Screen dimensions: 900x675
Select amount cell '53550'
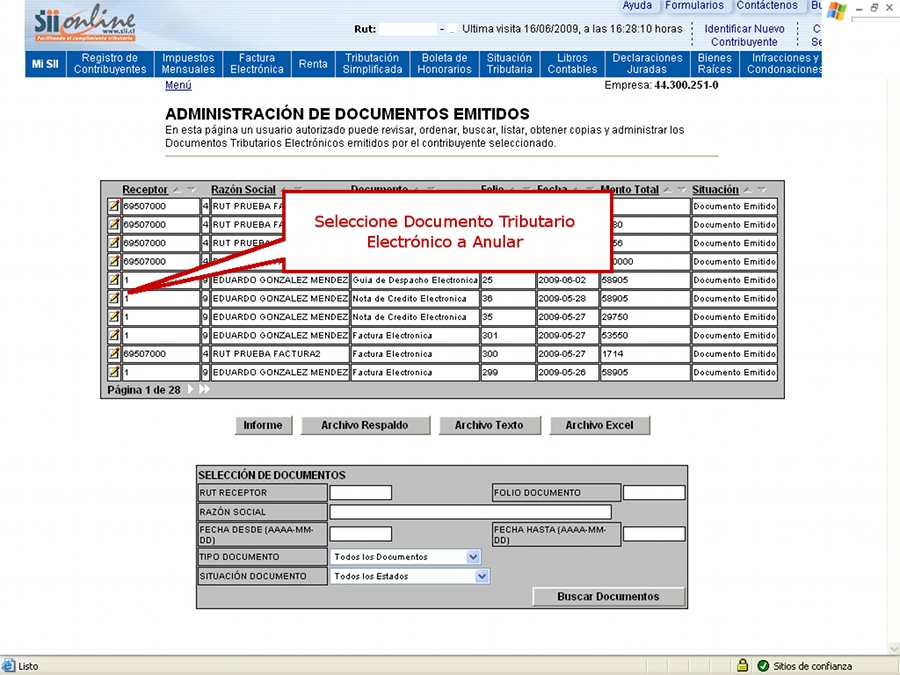point(645,335)
